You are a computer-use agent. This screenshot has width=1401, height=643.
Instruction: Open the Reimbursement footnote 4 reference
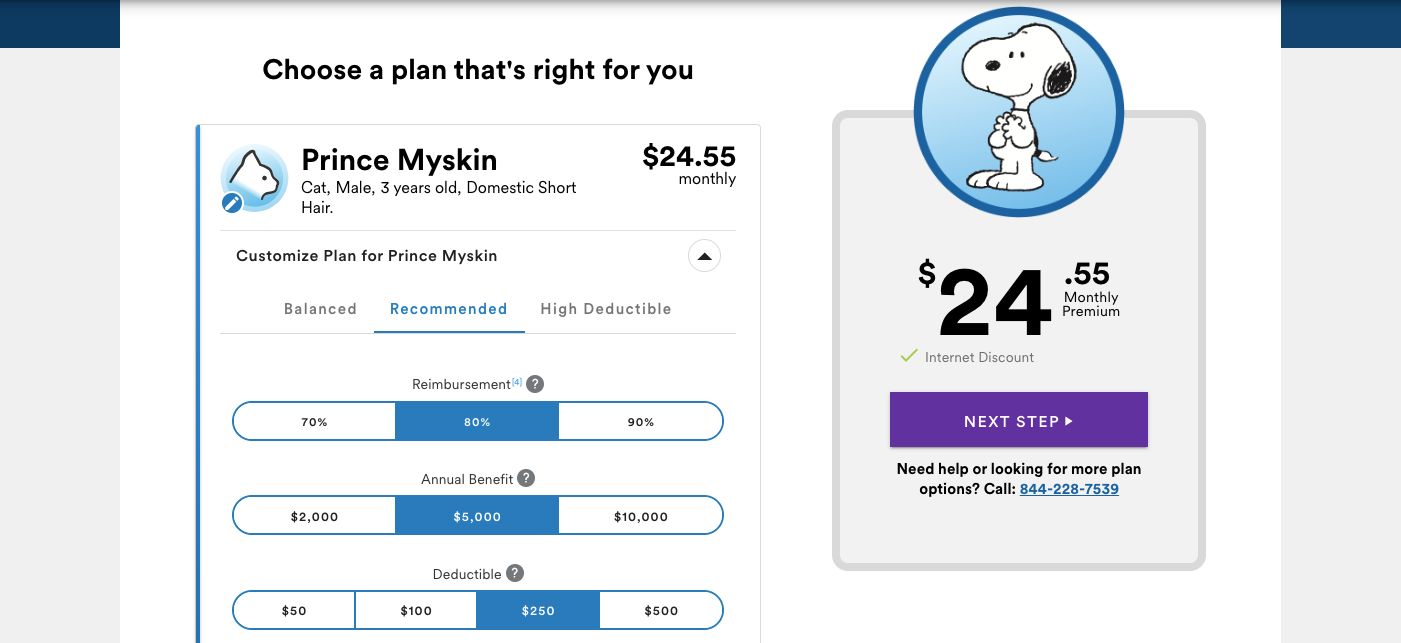517,382
